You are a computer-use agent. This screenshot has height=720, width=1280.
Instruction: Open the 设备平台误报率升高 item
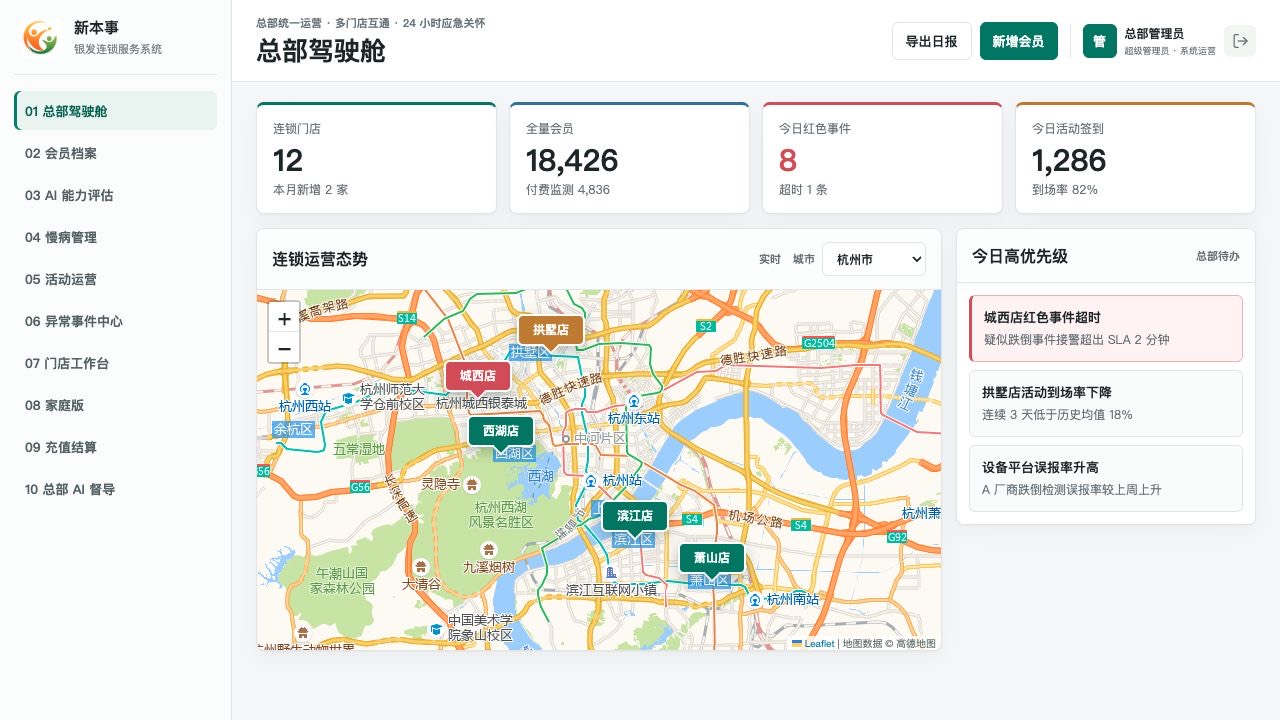[x=1106, y=478]
